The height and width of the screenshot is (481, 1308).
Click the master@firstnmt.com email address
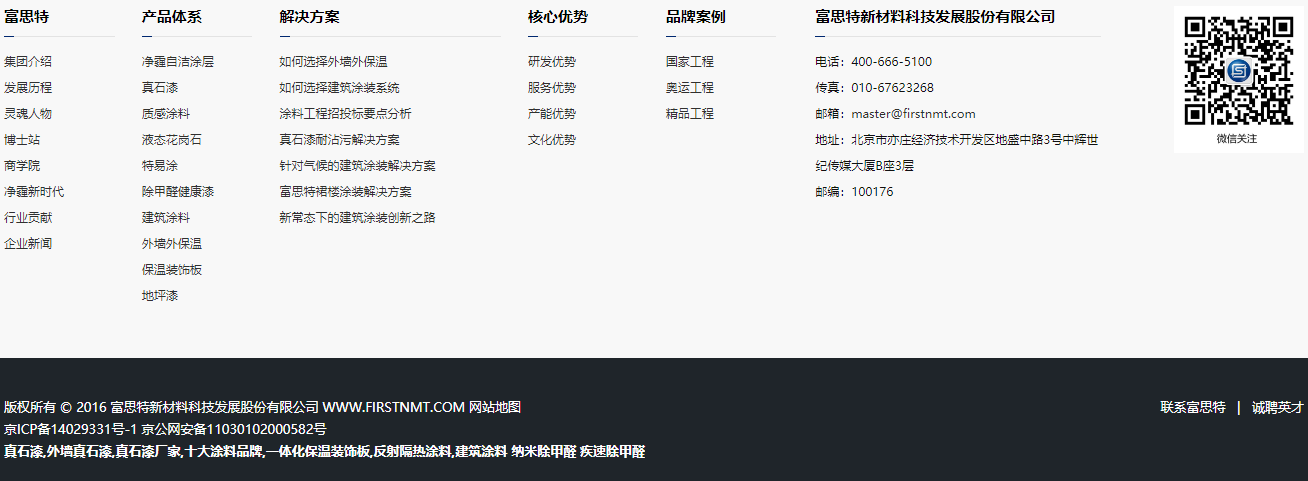(x=914, y=114)
